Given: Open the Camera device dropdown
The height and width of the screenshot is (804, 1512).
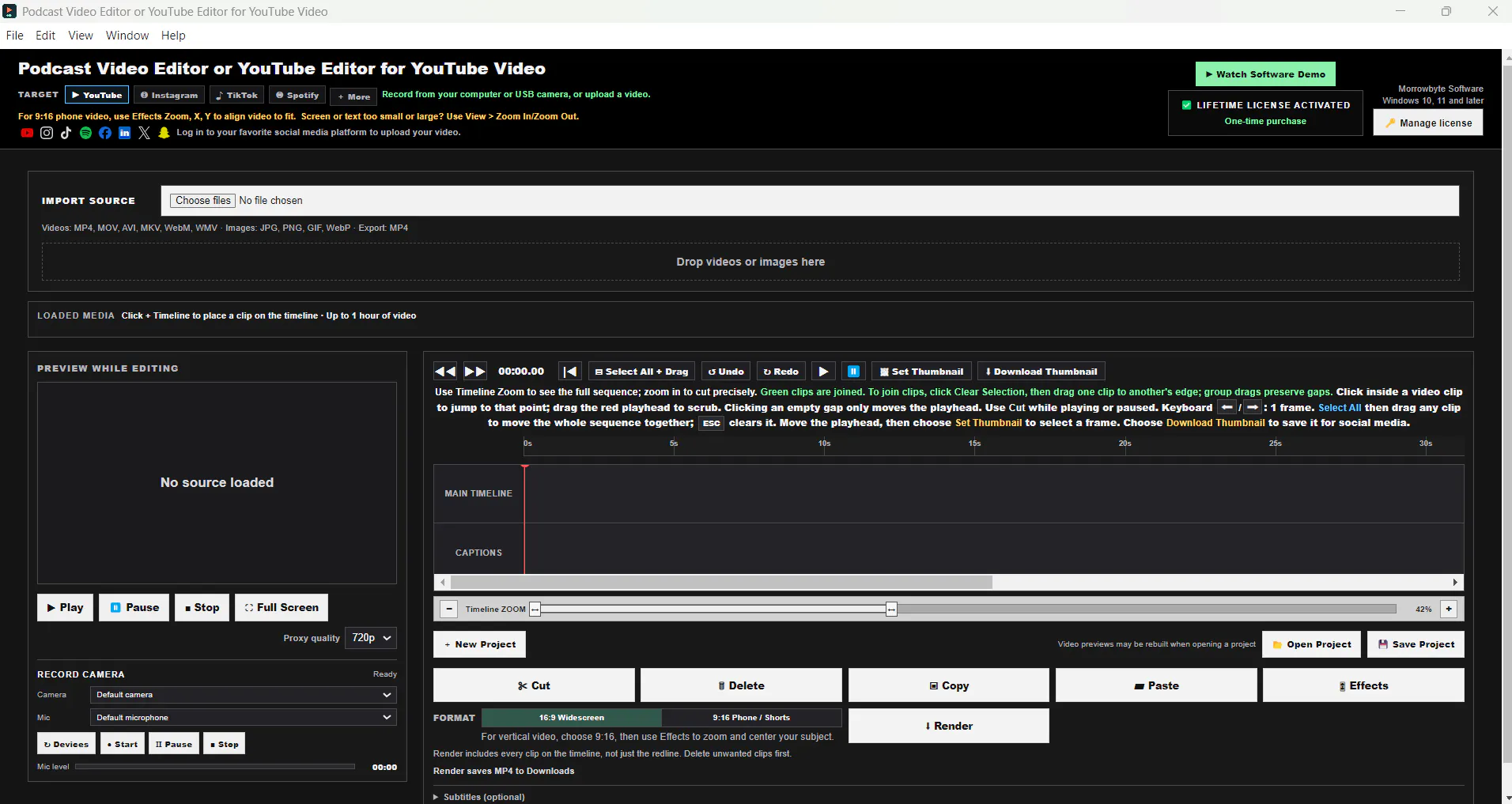Looking at the screenshot, I should (244, 695).
